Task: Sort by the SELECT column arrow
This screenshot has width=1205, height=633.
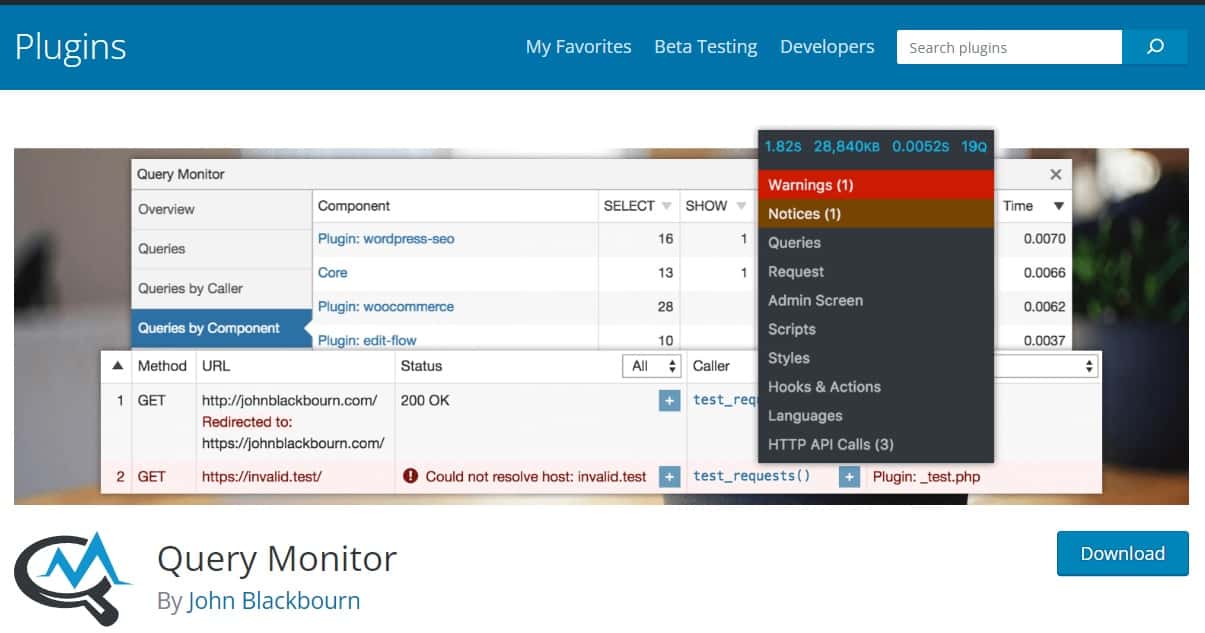Action: [x=666, y=206]
